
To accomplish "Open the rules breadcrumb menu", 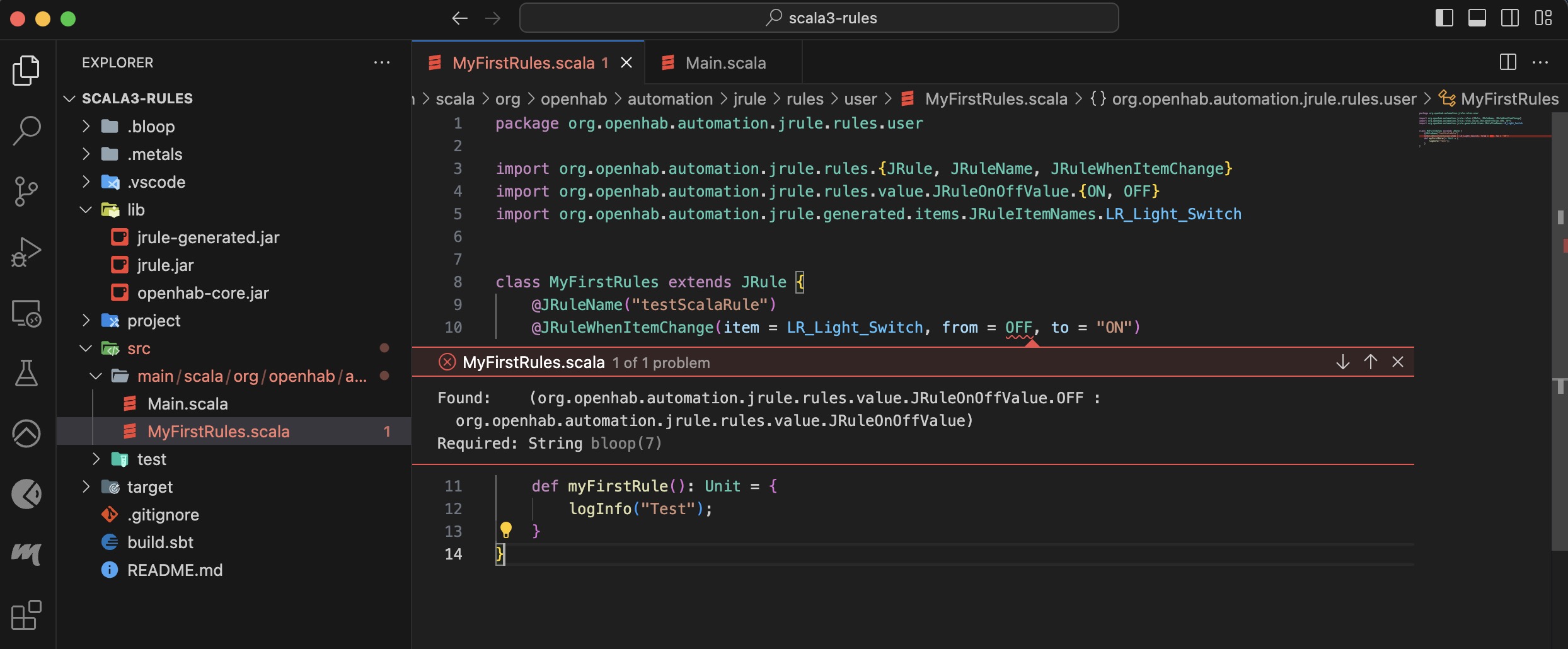I will pos(805,98).
